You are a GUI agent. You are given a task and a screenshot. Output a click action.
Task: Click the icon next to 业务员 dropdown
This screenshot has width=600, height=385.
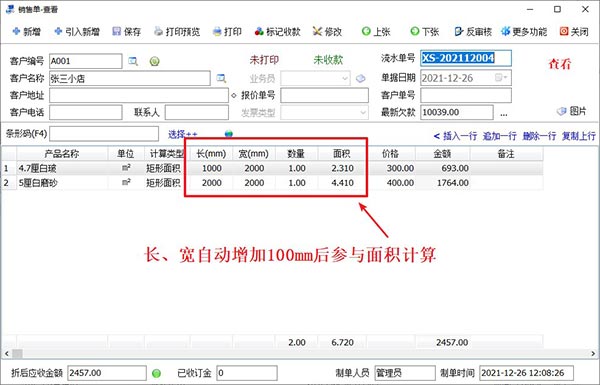click(360, 79)
